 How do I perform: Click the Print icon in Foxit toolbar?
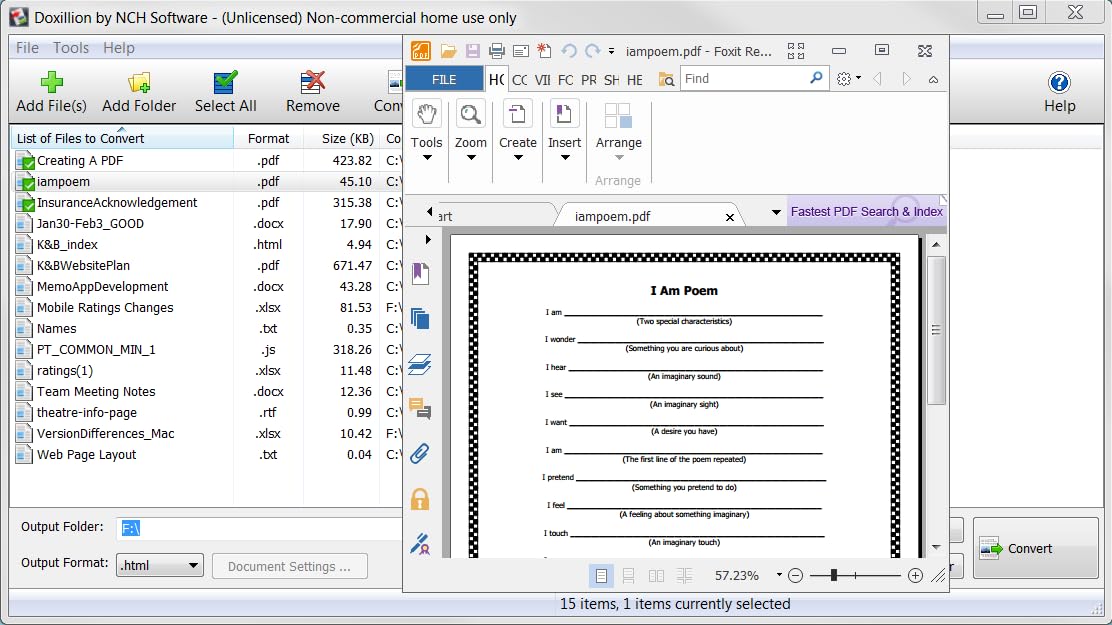[x=496, y=51]
